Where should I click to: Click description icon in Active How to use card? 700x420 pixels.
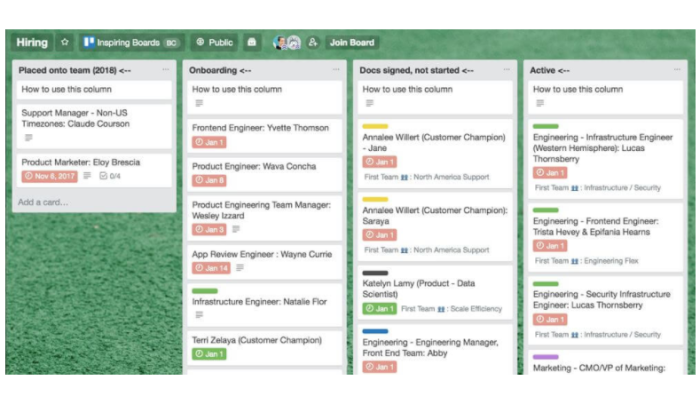540,103
